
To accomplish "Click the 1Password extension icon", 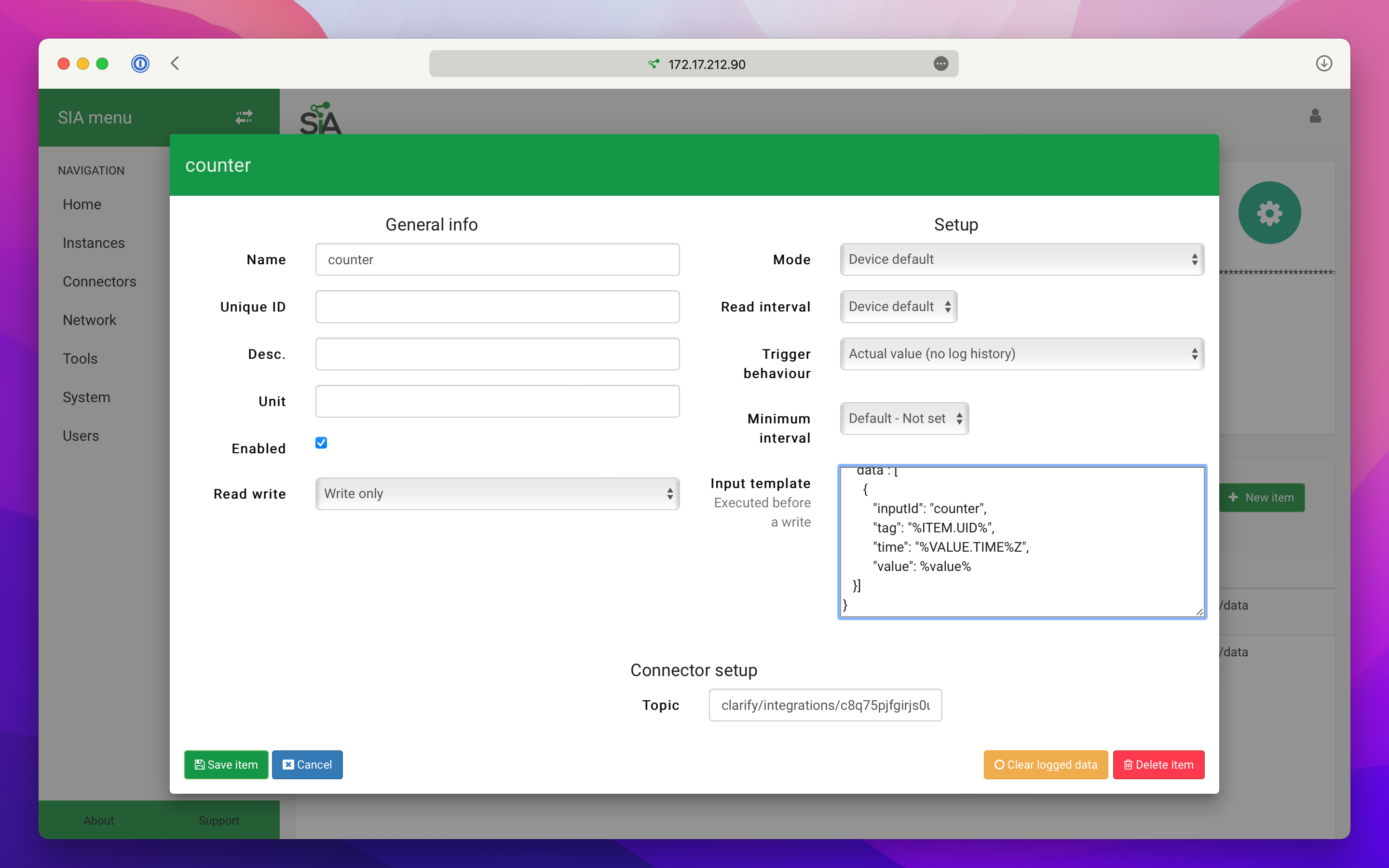I will (x=140, y=63).
